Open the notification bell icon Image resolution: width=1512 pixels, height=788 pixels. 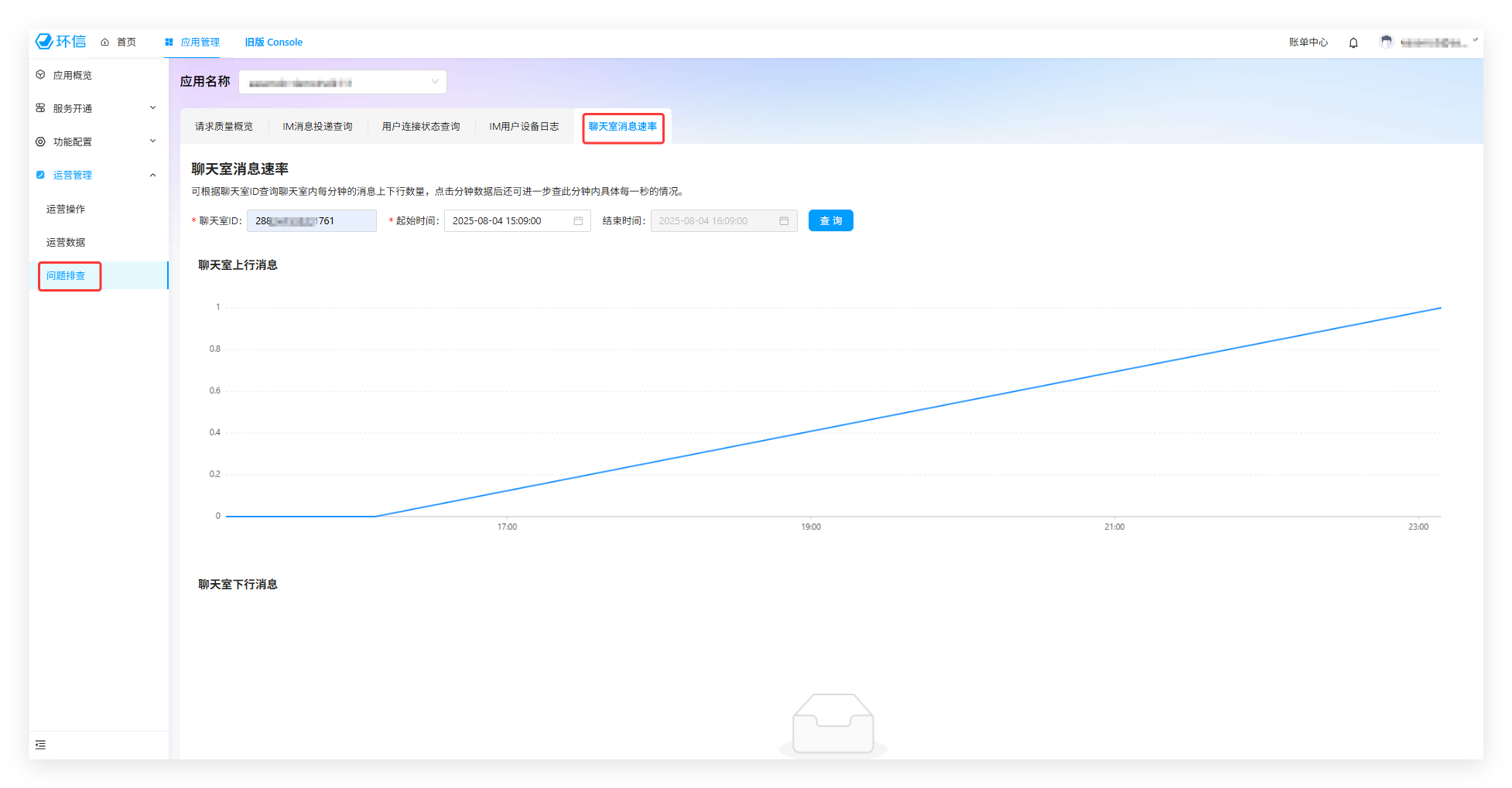[1353, 43]
